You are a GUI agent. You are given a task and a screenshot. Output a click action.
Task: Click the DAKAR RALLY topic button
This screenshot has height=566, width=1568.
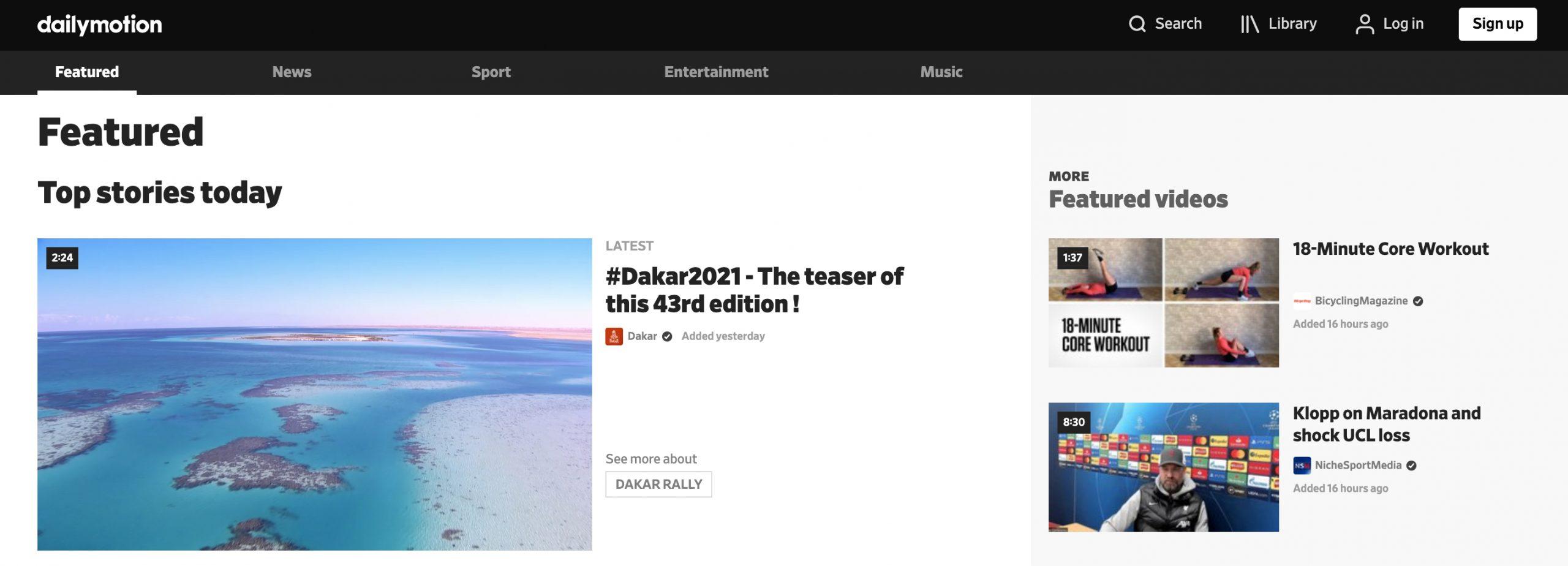pos(658,485)
